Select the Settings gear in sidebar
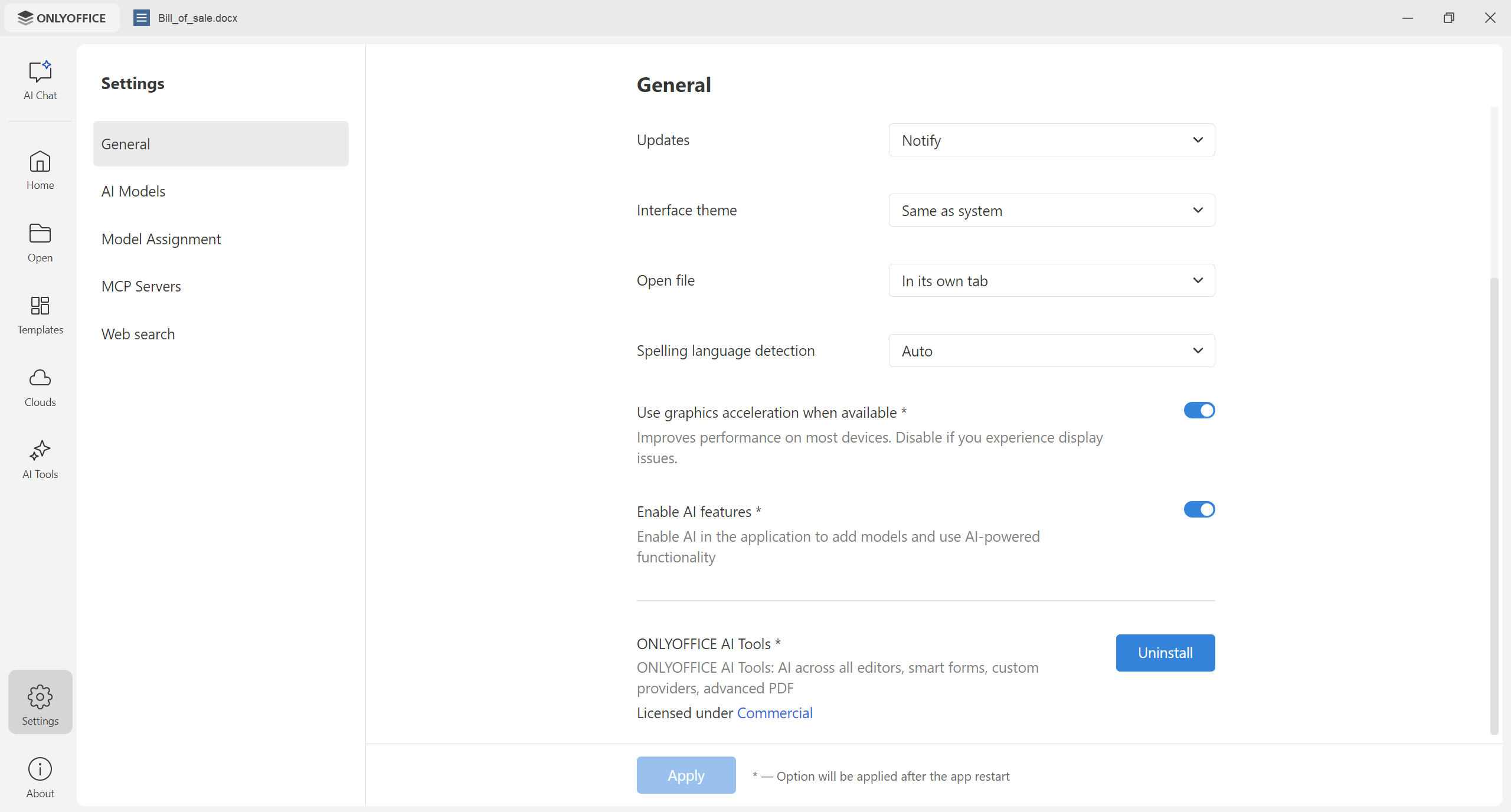Screen dimensions: 1511x812 pos(40,702)
